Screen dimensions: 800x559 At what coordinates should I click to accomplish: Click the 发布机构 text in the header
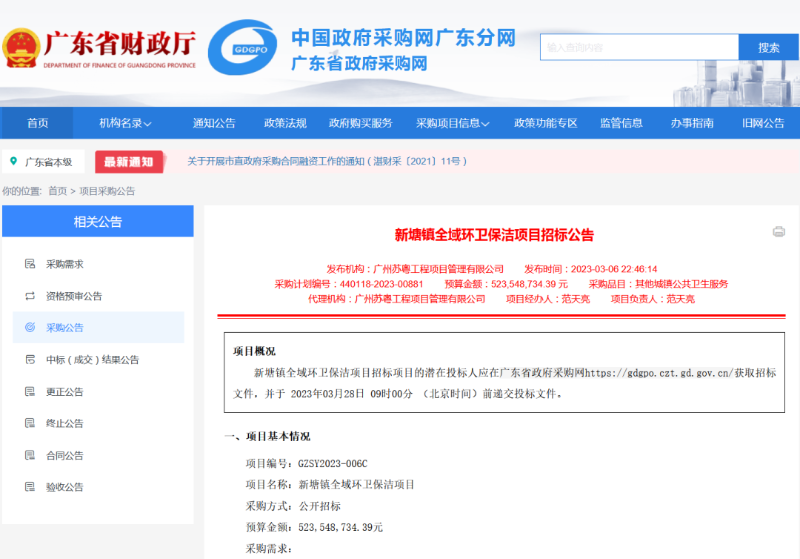point(415,269)
